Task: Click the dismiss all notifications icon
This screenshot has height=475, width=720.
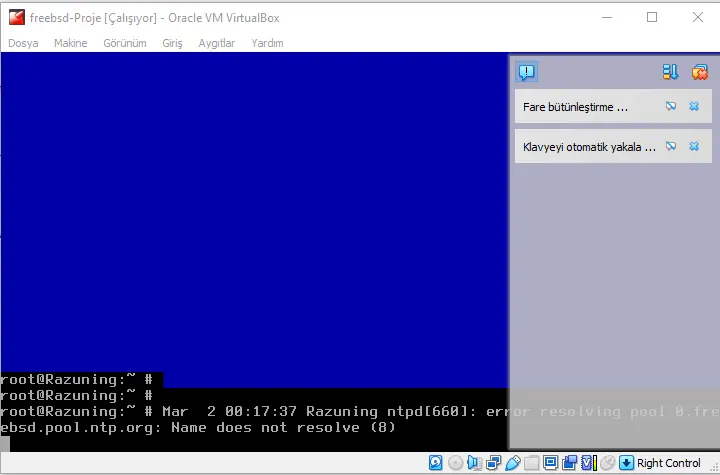Action: pos(699,72)
